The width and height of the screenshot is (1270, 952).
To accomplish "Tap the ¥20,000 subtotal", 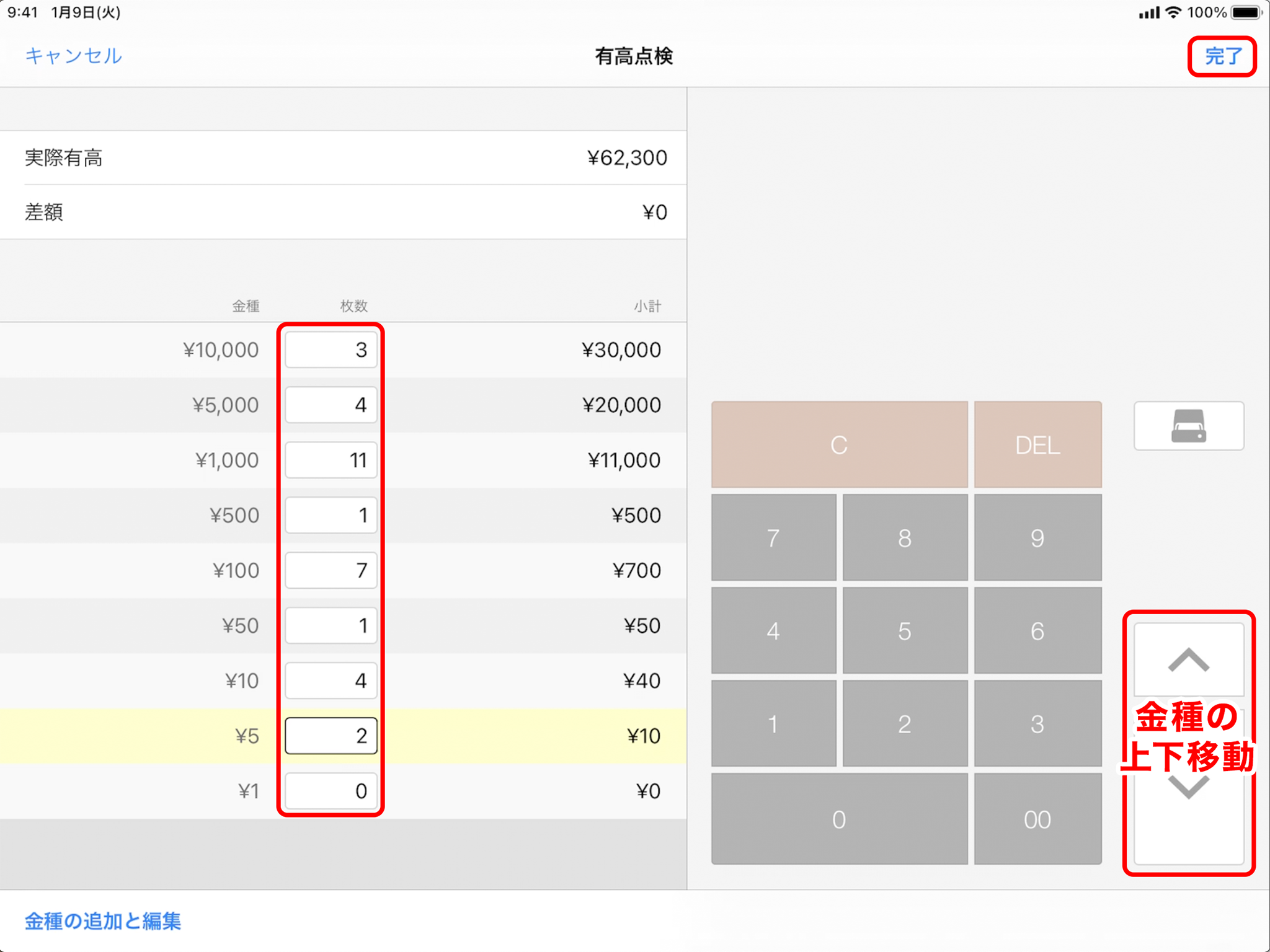I will [x=621, y=405].
